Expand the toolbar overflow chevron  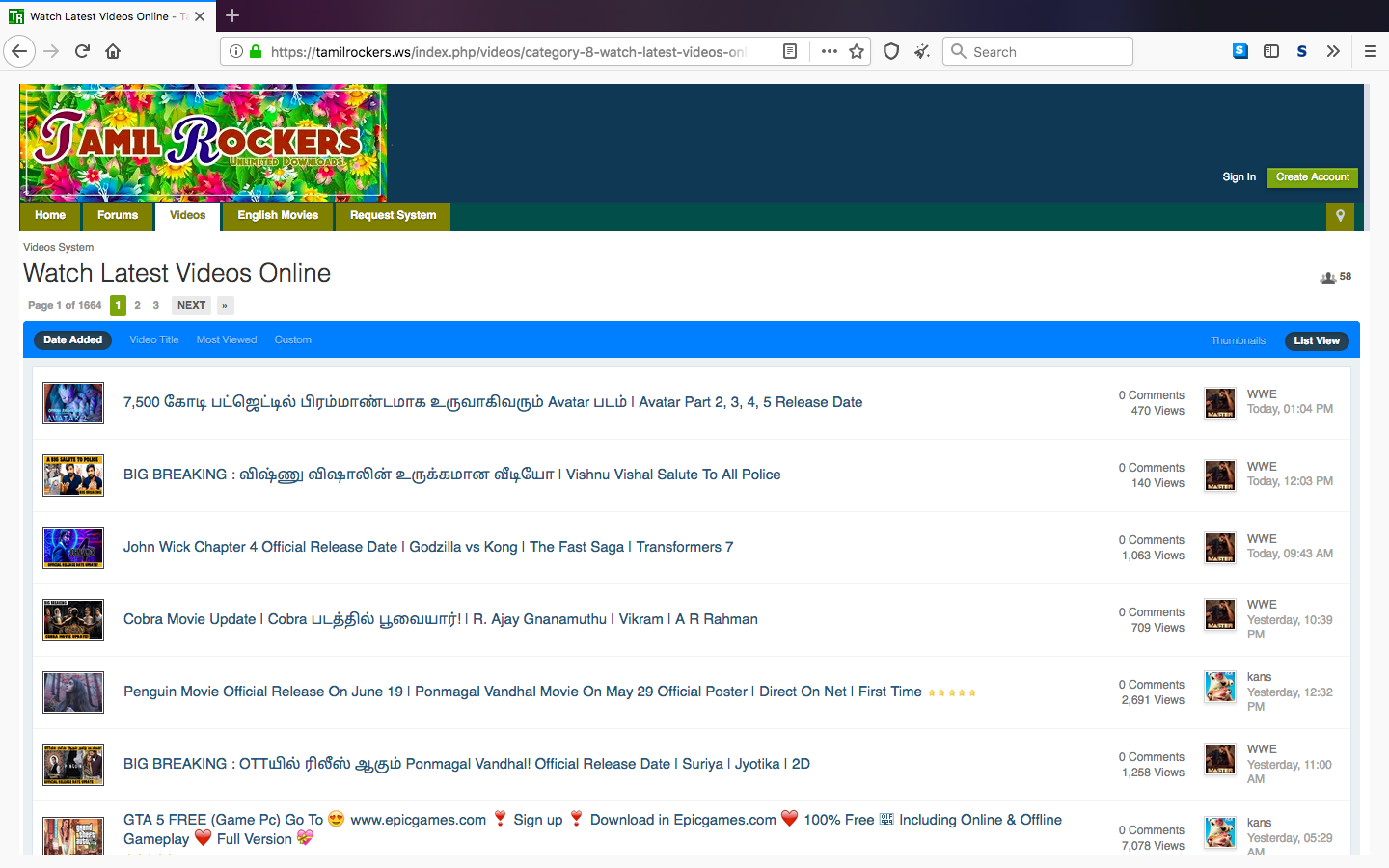click(x=1333, y=51)
